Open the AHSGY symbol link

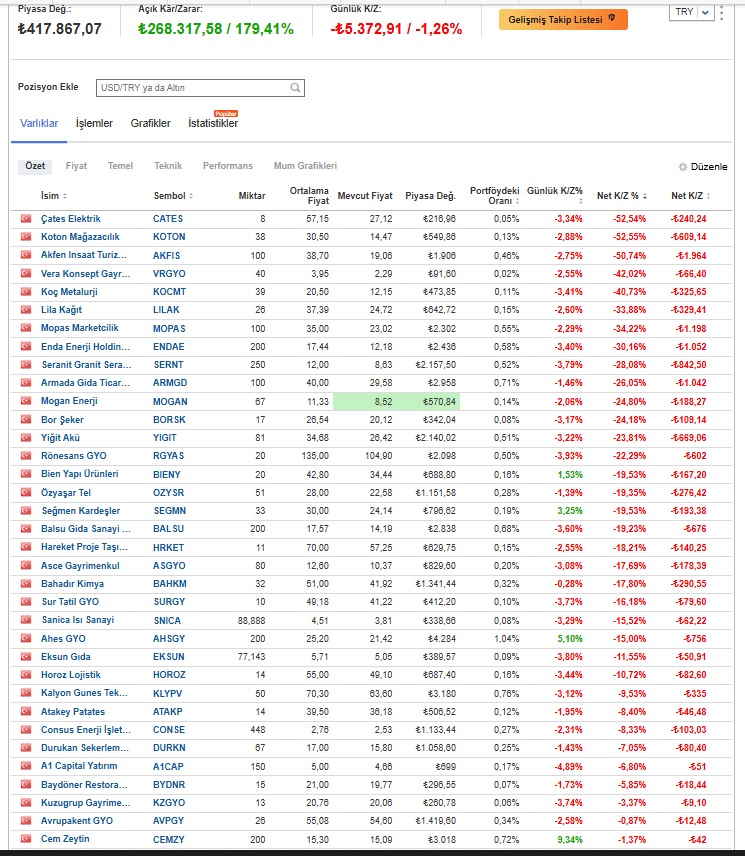169,639
